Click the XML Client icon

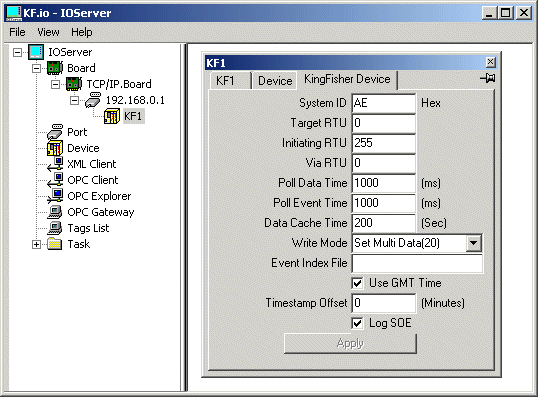pos(55,164)
